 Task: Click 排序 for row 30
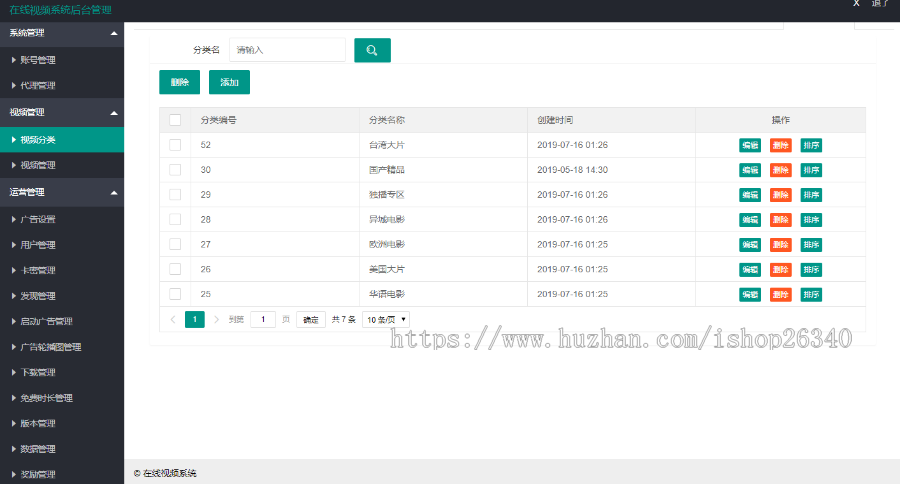pos(811,170)
